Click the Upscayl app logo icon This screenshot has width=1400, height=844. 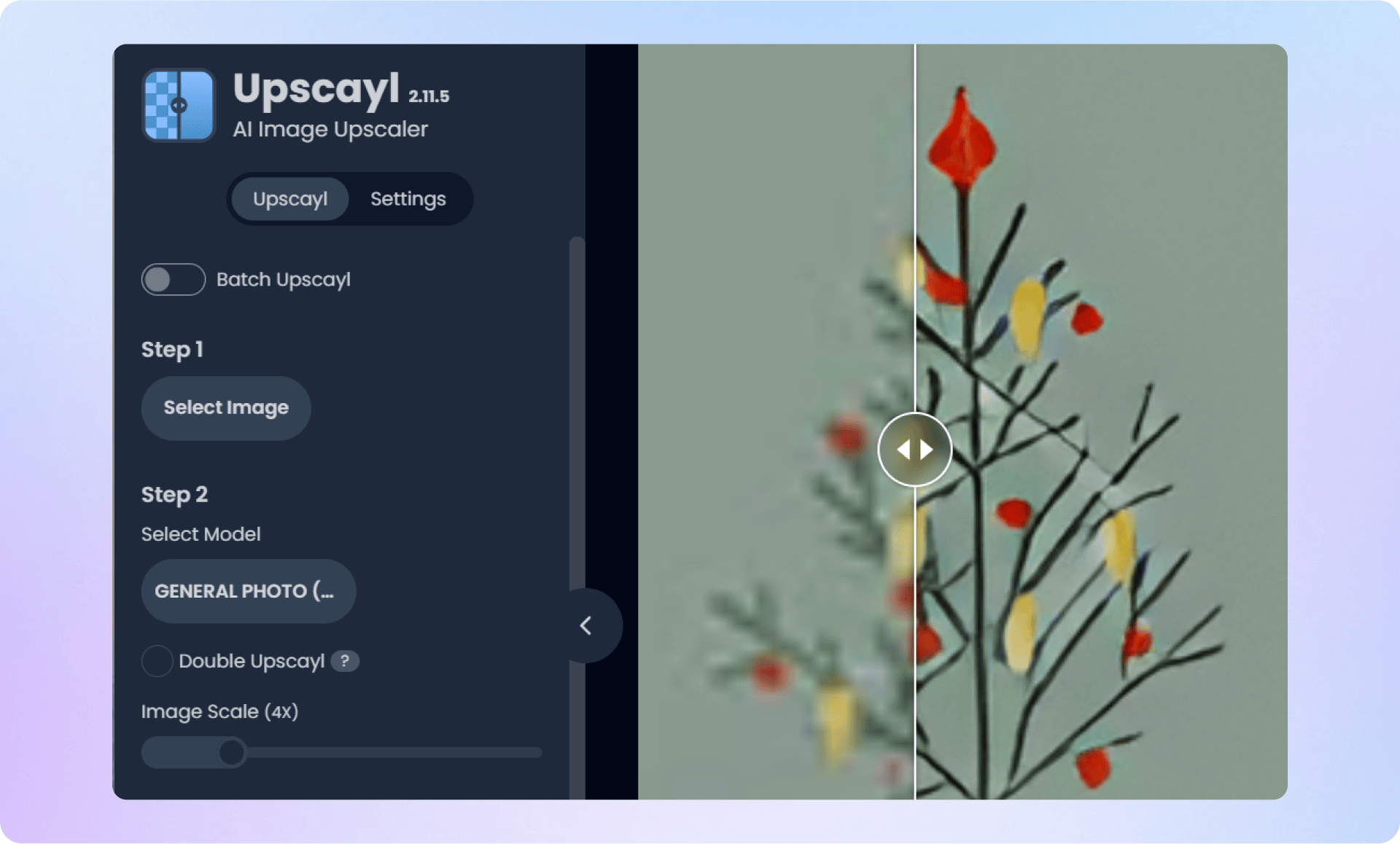click(x=179, y=105)
